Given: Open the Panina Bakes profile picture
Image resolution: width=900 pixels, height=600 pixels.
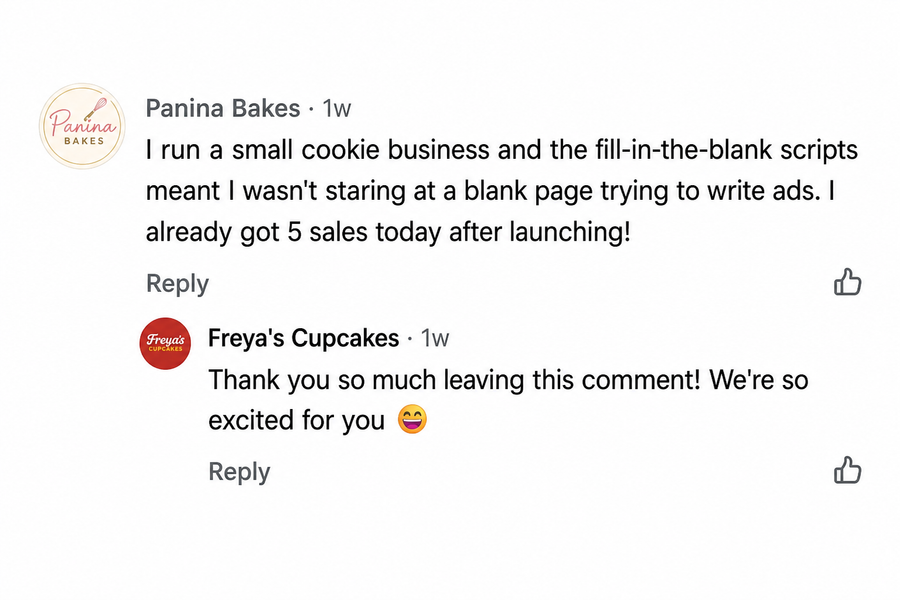Looking at the screenshot, I should click(x=82, y=126).
